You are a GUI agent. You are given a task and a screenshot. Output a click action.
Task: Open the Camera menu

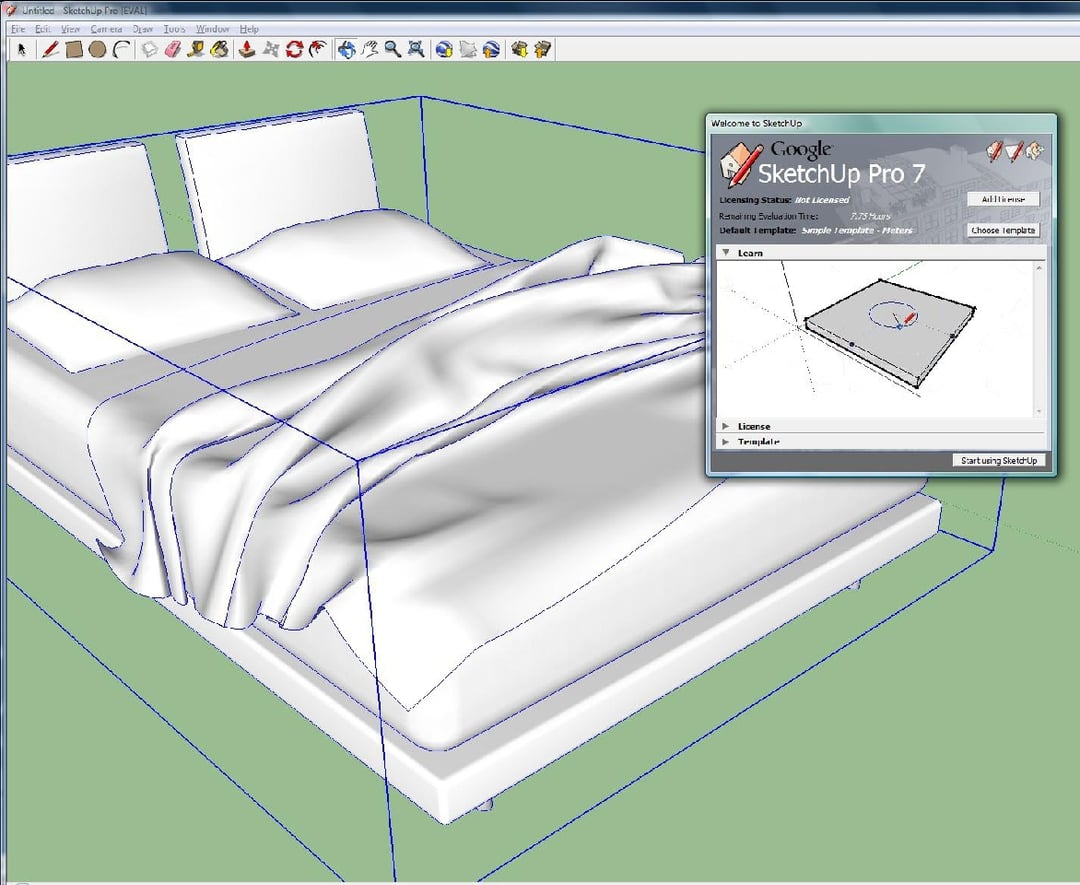105,29
